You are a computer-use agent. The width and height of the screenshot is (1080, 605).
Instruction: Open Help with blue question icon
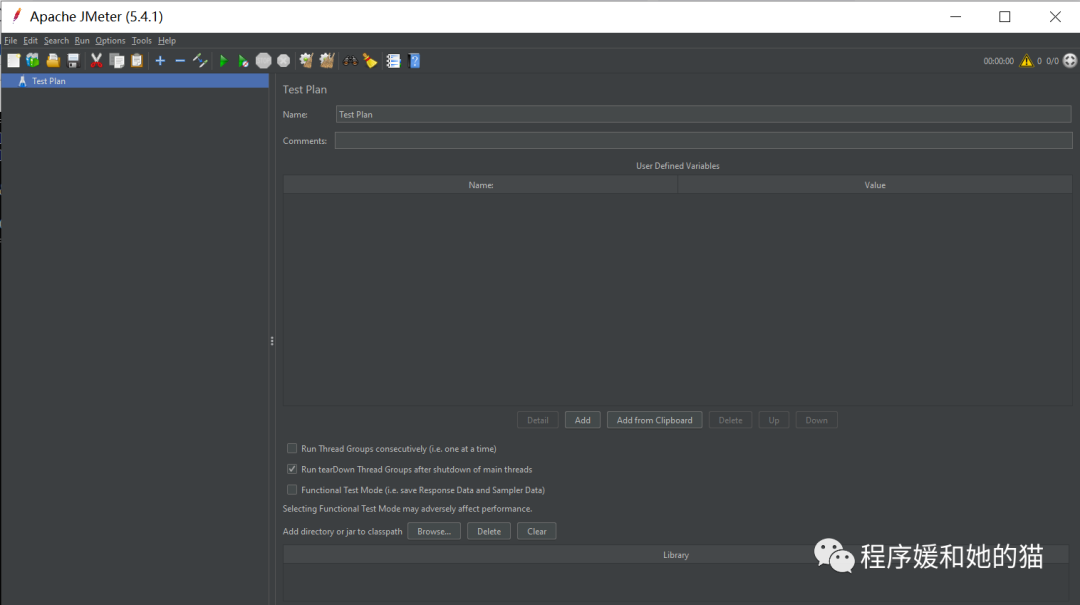414,61
